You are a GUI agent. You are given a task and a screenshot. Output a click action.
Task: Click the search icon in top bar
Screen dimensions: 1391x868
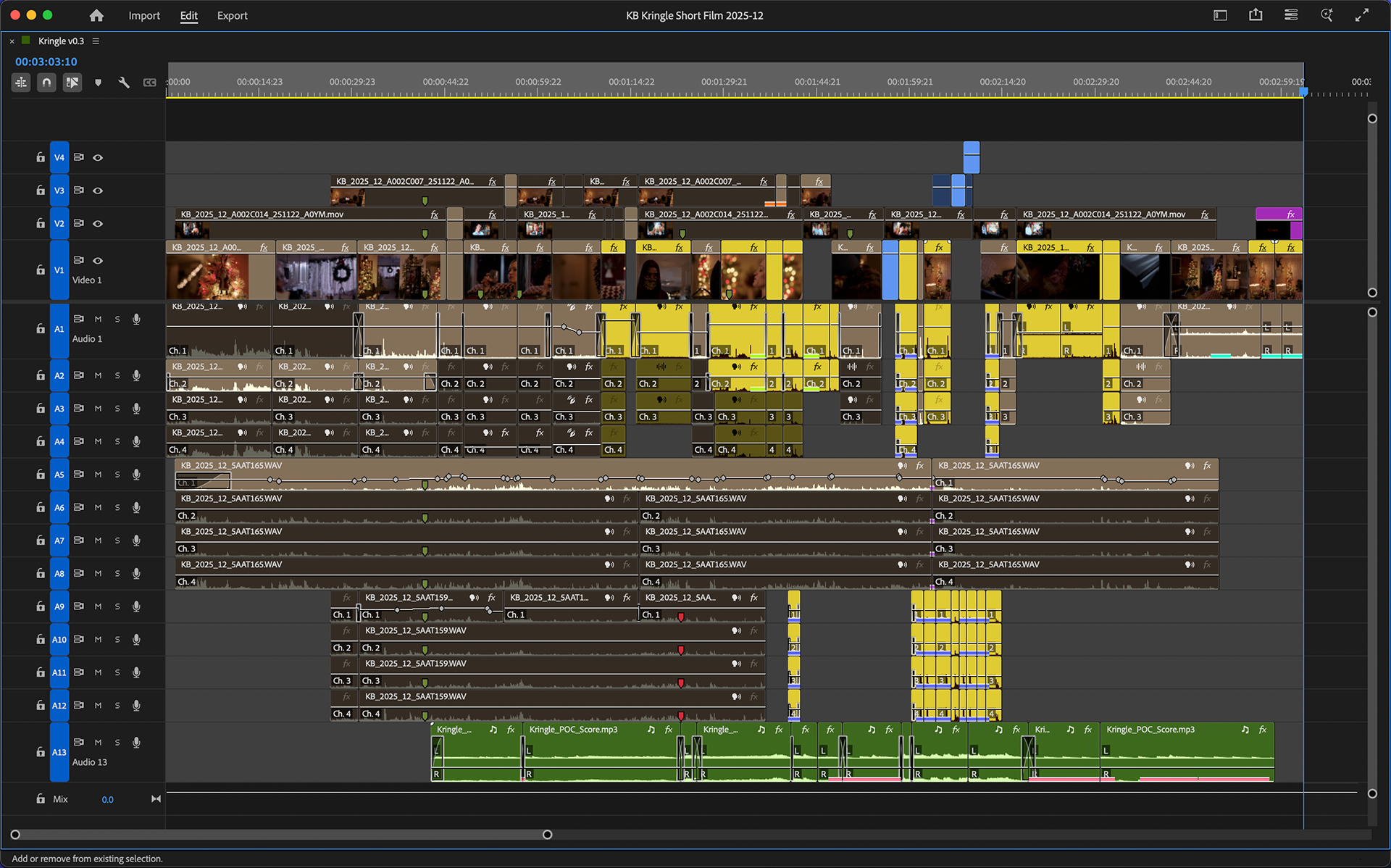1327,15
